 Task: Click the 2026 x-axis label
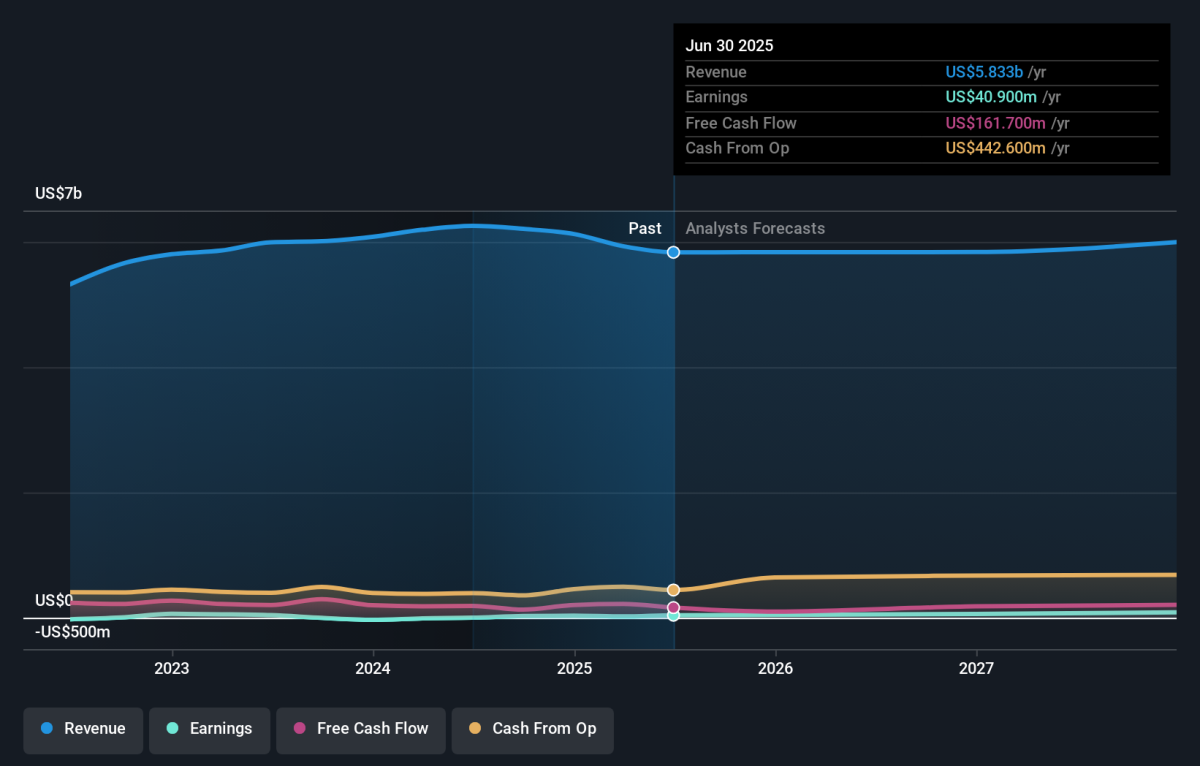(x=775, y=668)
